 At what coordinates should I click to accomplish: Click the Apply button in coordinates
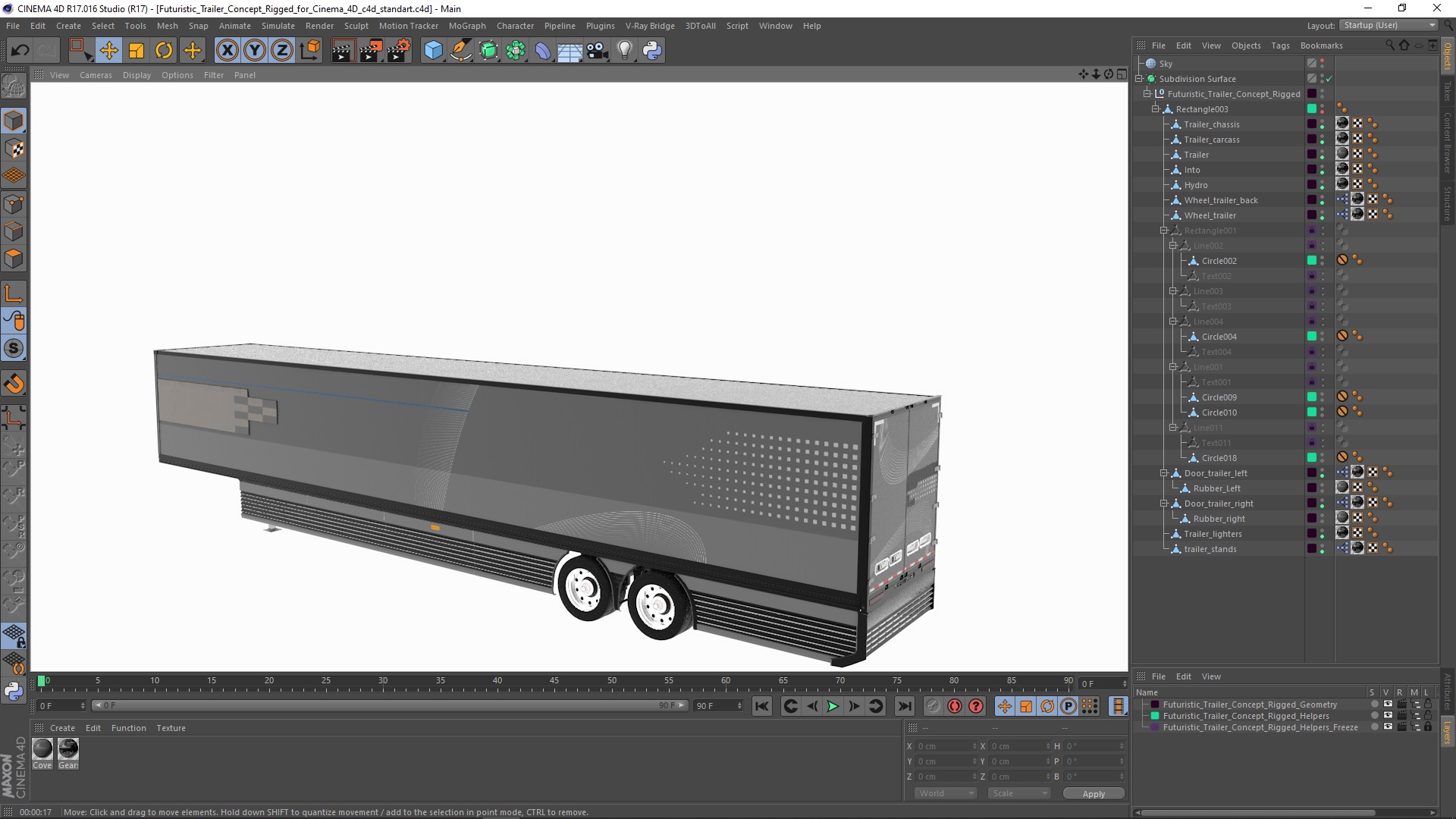pos(1093,793)
